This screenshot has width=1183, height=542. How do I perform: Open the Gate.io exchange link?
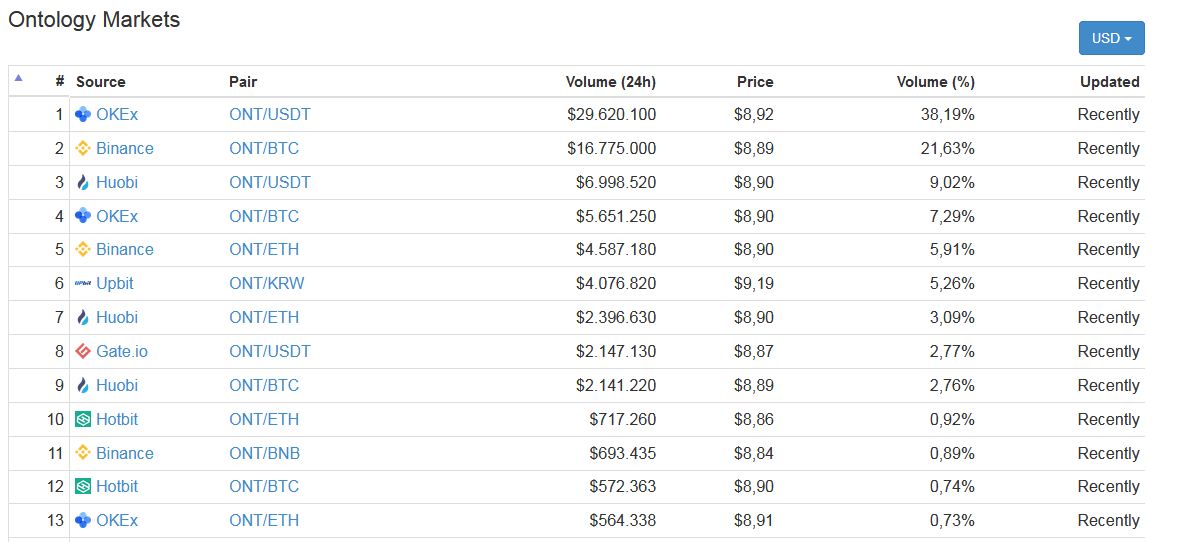point(122,352)
